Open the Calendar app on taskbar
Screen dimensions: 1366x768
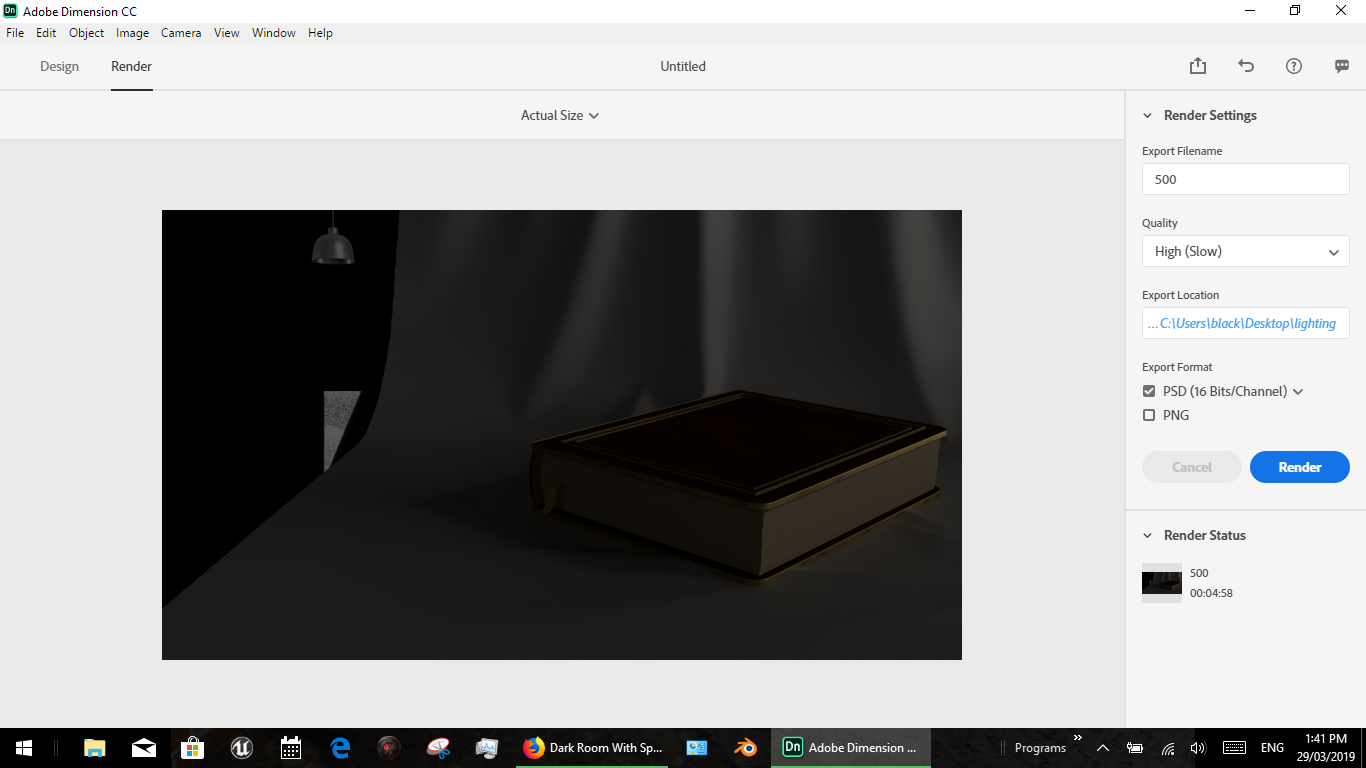click(291, 747)
